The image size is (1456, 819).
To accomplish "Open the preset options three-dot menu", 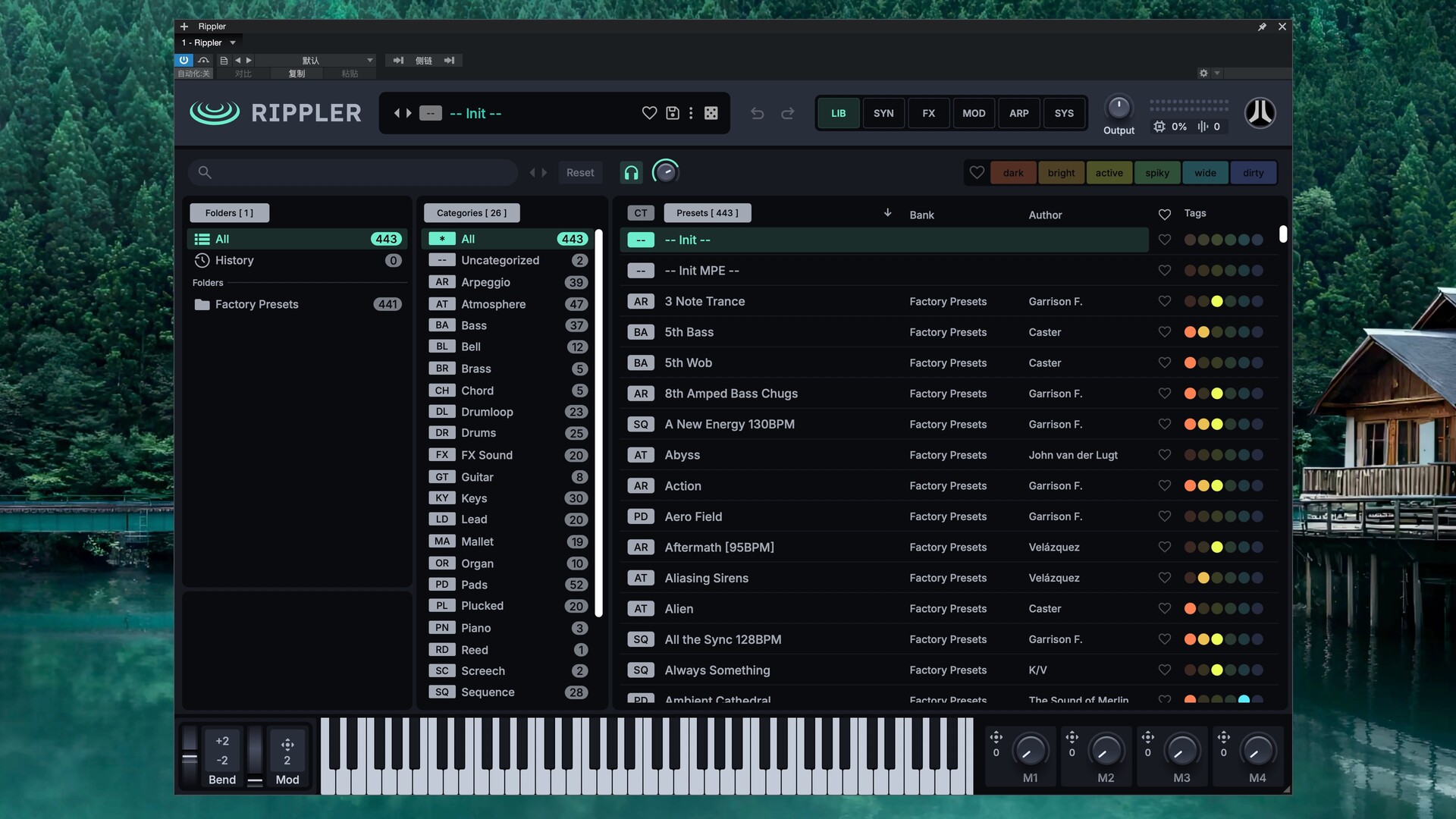I will [691, 113].
